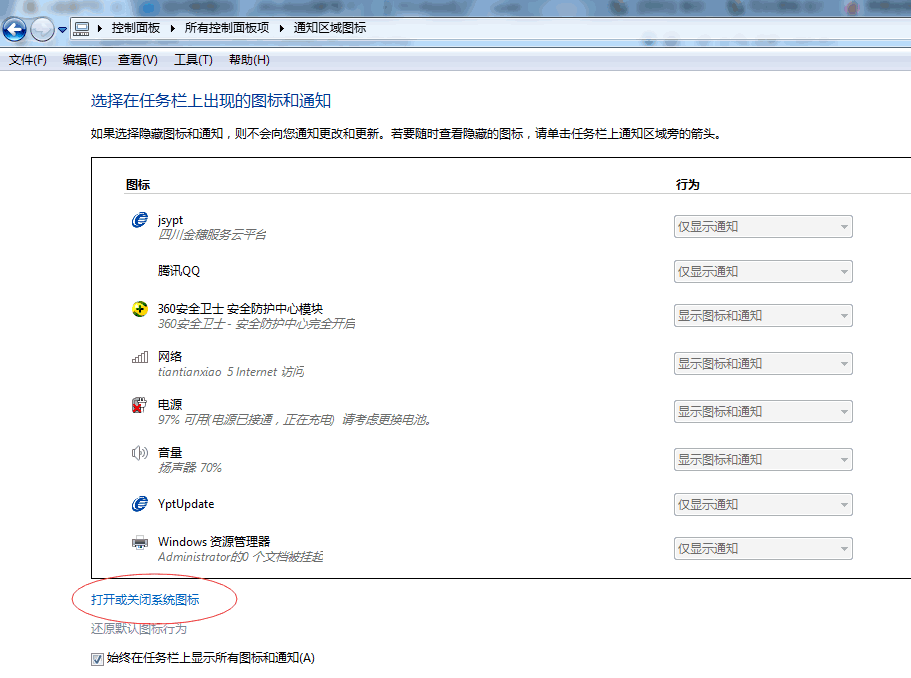Click the 音量 speaker icon
The width and height of the screenshot is (911, 678).
point(139,453)
